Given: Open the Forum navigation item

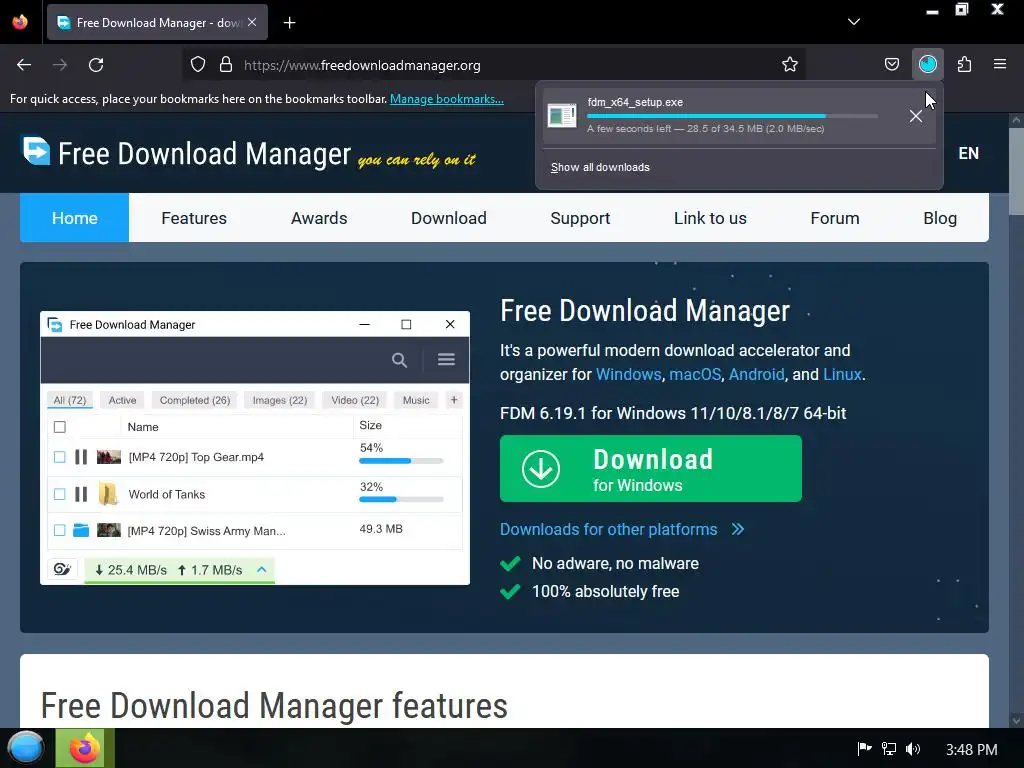Looking at the screenshot, I should [x=835, y=218].
